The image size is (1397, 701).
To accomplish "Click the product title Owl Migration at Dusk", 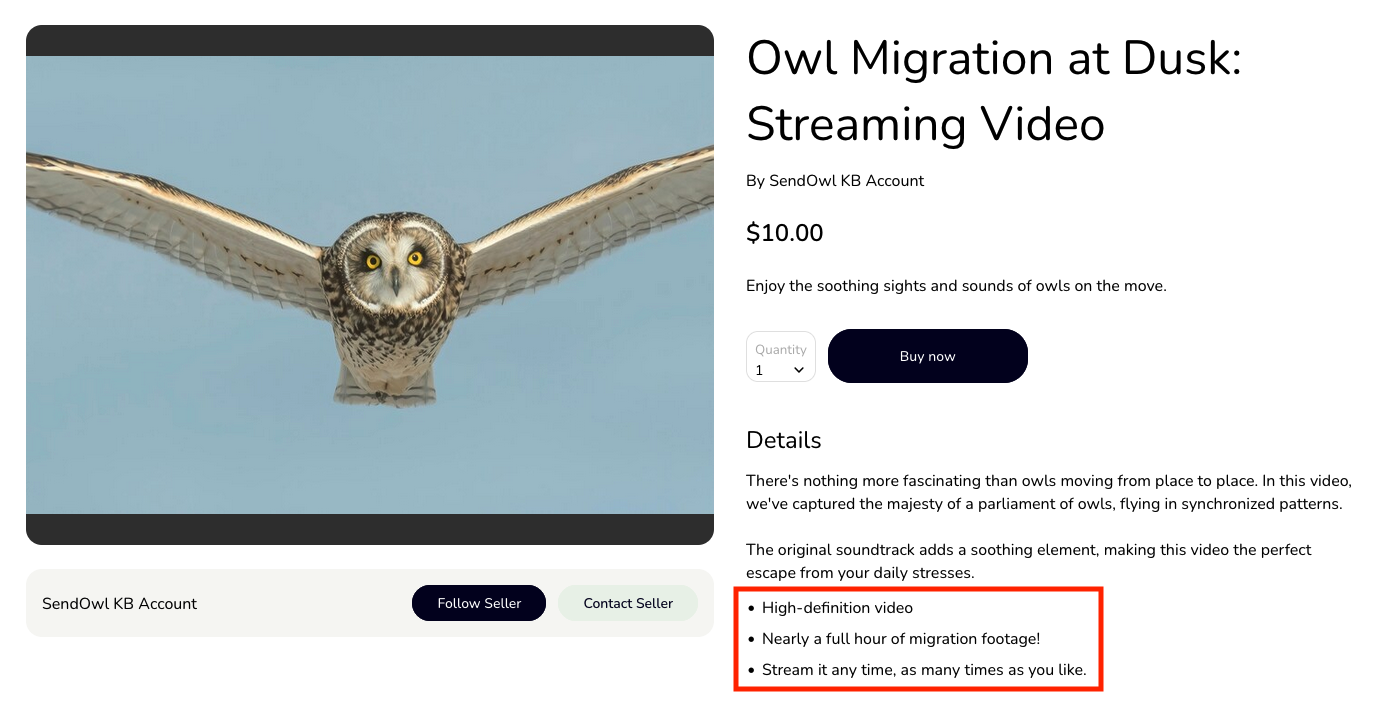I will click(x=993, y=91).
